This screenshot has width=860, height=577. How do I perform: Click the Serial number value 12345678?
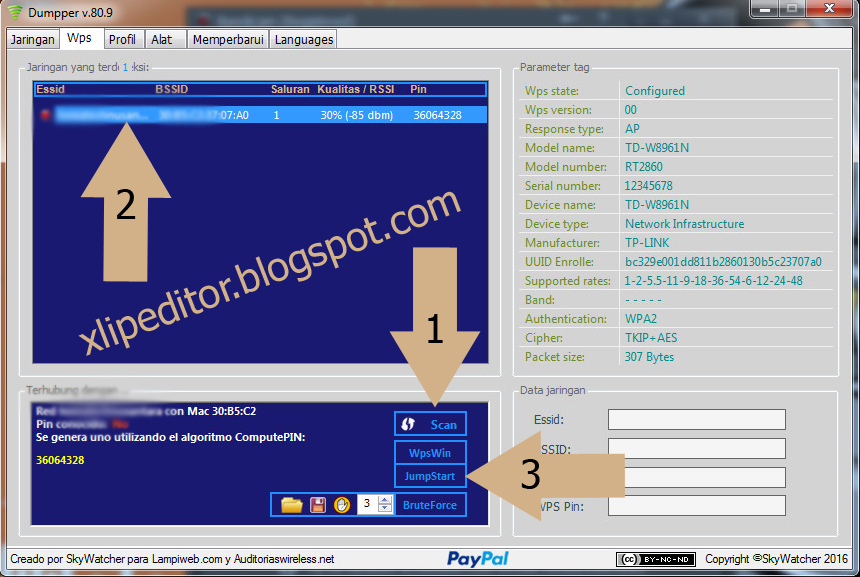648,185
